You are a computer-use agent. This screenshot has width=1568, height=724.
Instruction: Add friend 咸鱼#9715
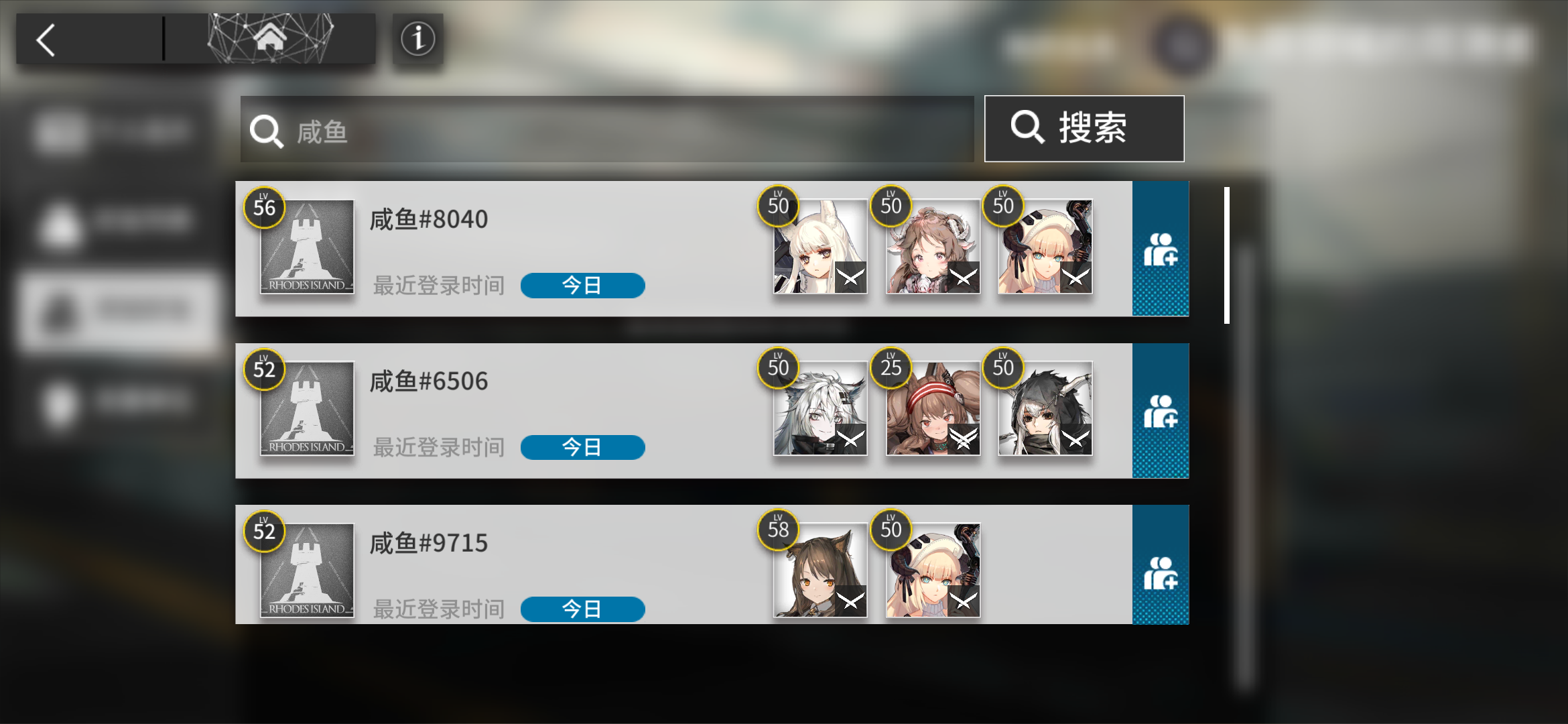[1161, 565]
